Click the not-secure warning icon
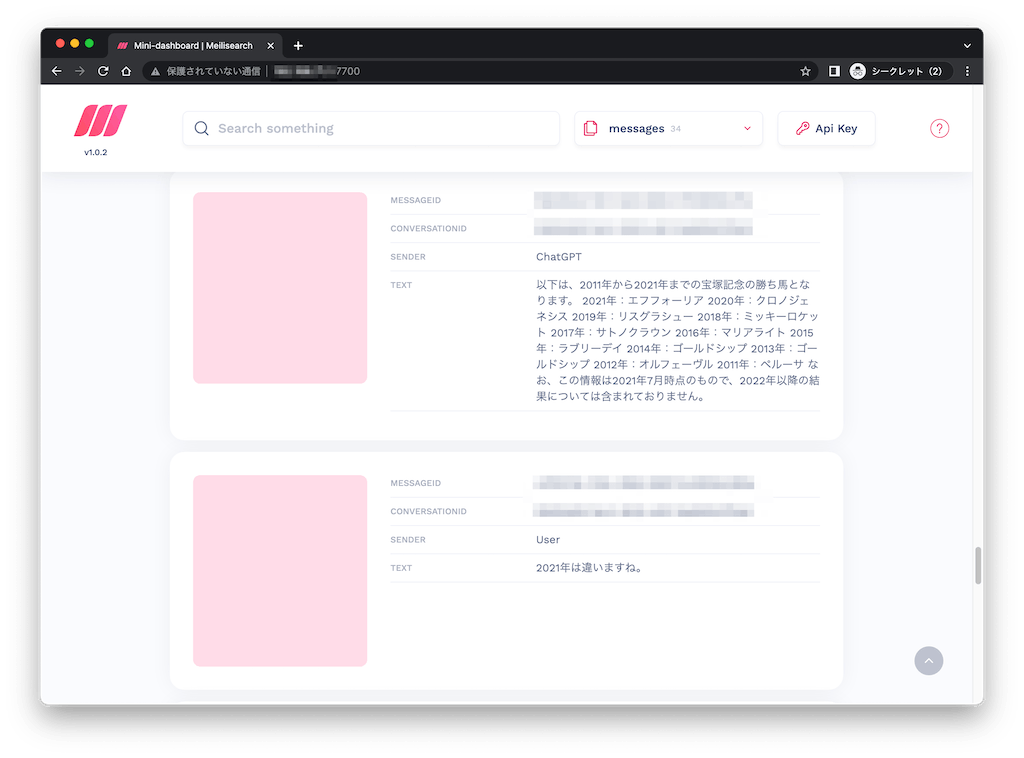This screenshot has width=1024, height=758. tap(155, 71)
